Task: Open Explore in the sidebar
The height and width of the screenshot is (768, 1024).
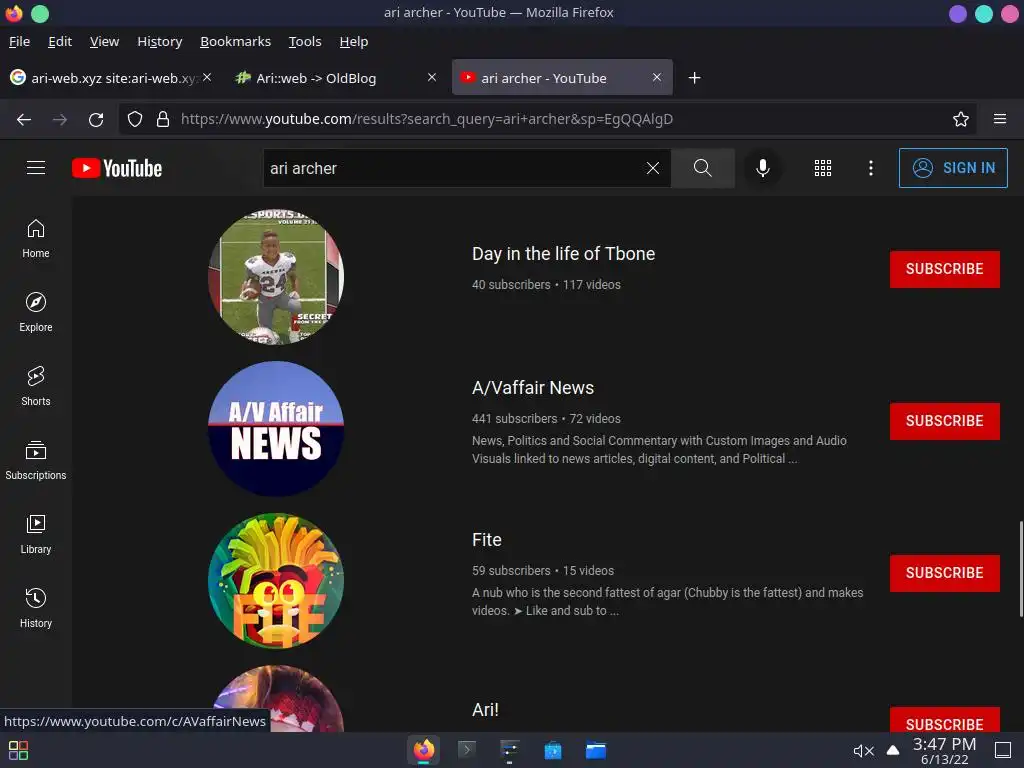Action: 36,312
